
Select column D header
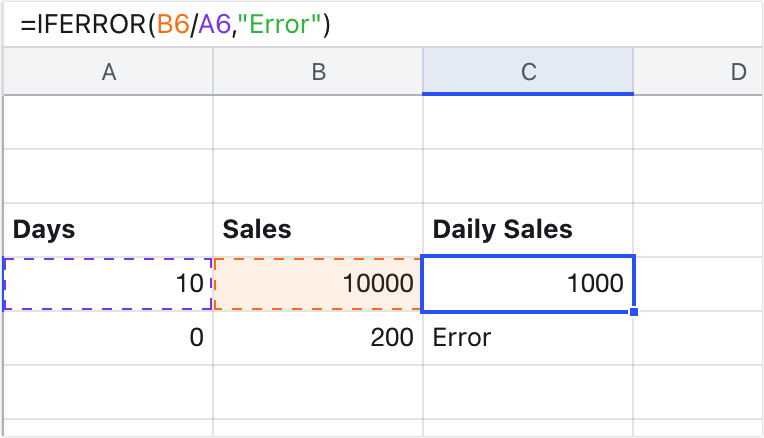(x=698, y=71)
